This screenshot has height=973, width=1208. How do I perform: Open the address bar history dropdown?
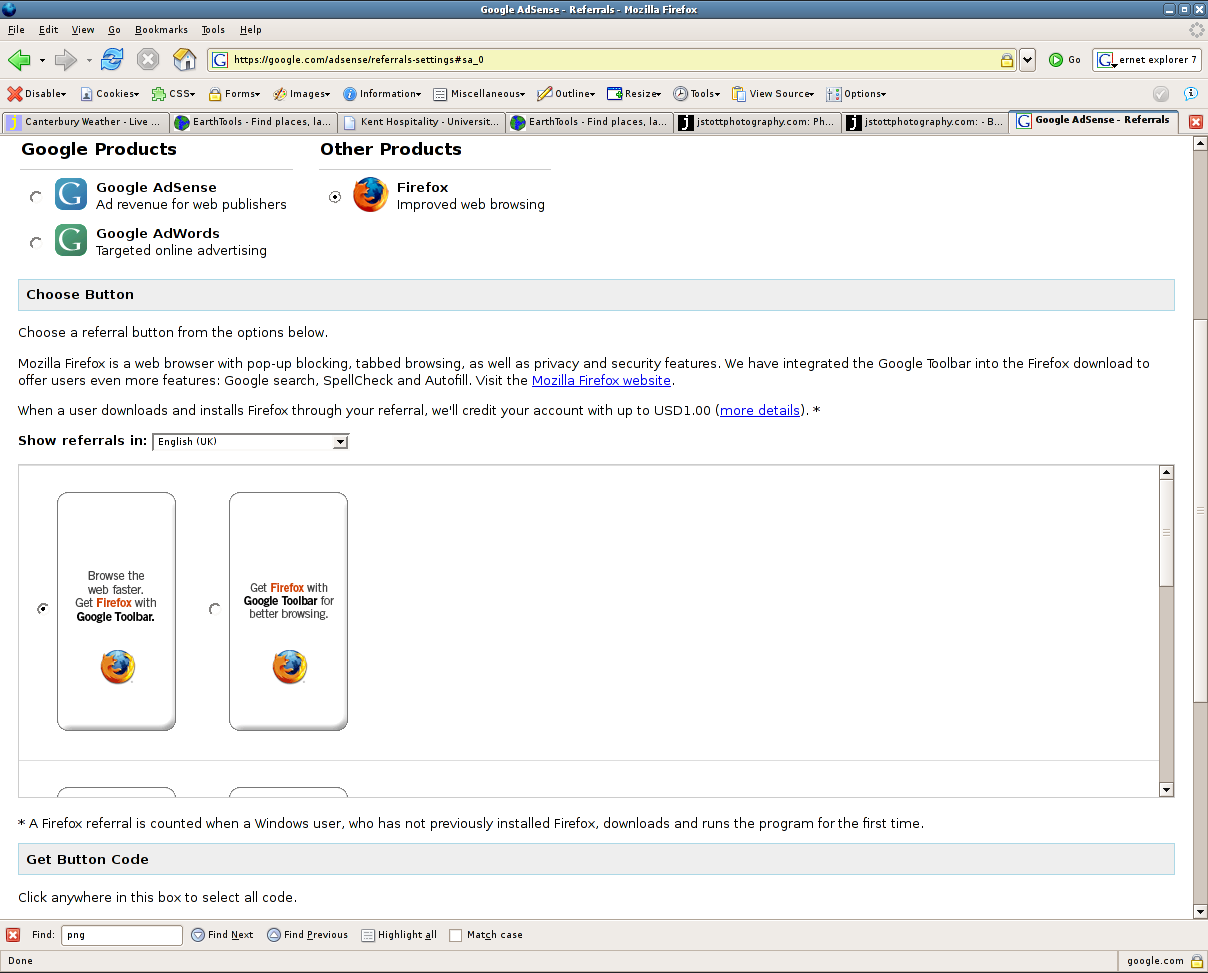coord(1028,60)
